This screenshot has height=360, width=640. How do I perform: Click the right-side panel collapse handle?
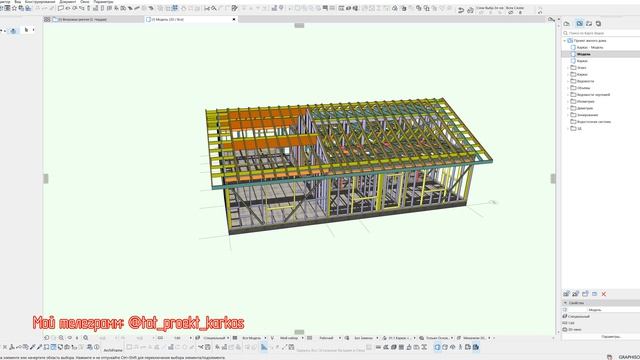(x=553, y=178)
